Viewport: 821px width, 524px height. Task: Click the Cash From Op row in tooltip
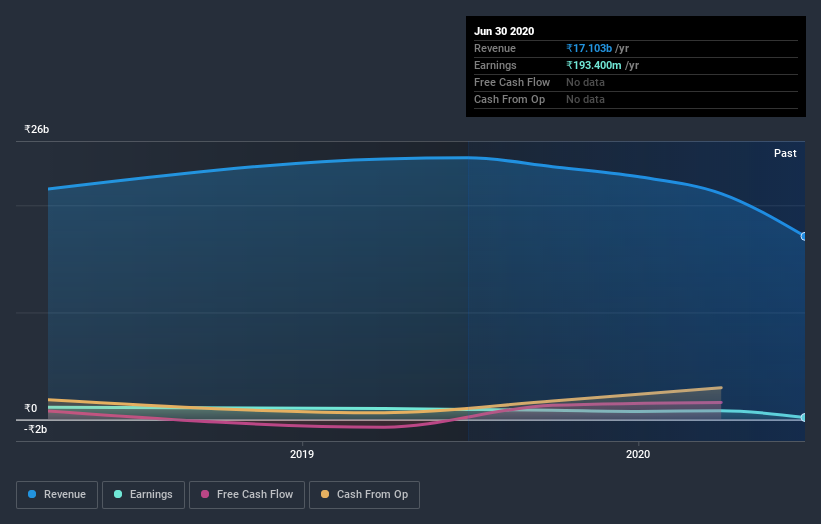tap(636, 99)
